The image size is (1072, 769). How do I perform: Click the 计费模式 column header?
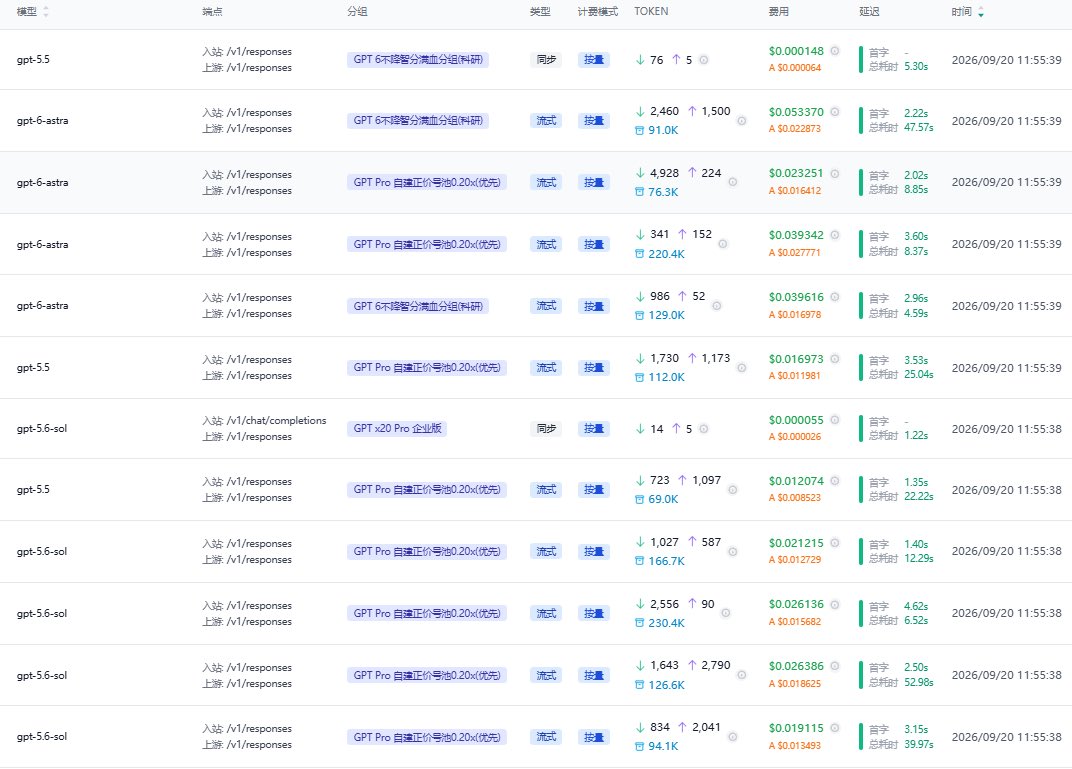coord(598,12)
